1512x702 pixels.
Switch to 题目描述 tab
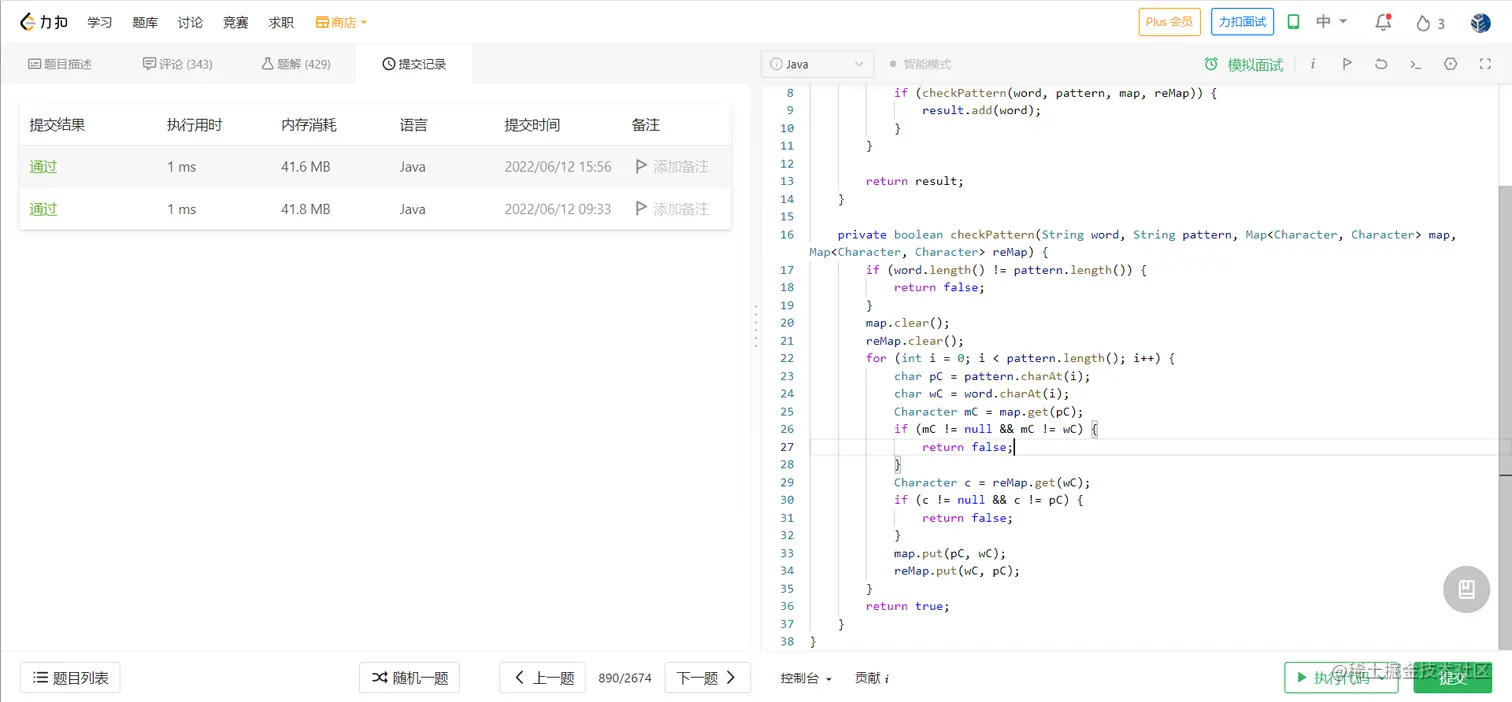coord(59,64)
